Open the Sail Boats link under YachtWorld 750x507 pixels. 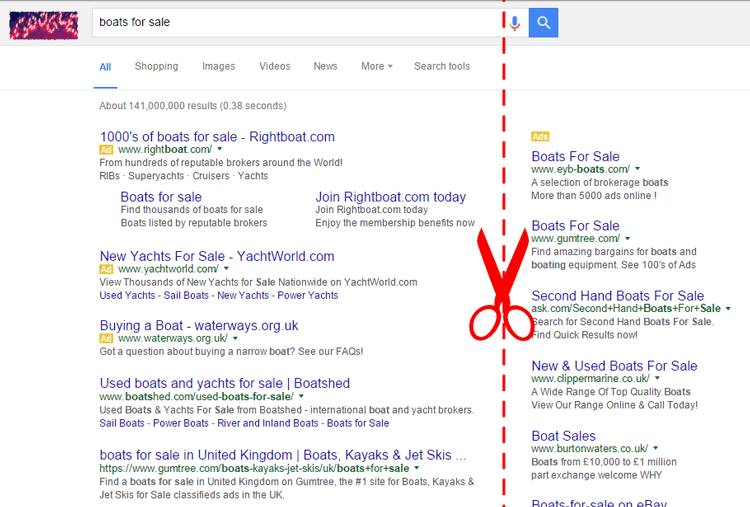(186, 296)
